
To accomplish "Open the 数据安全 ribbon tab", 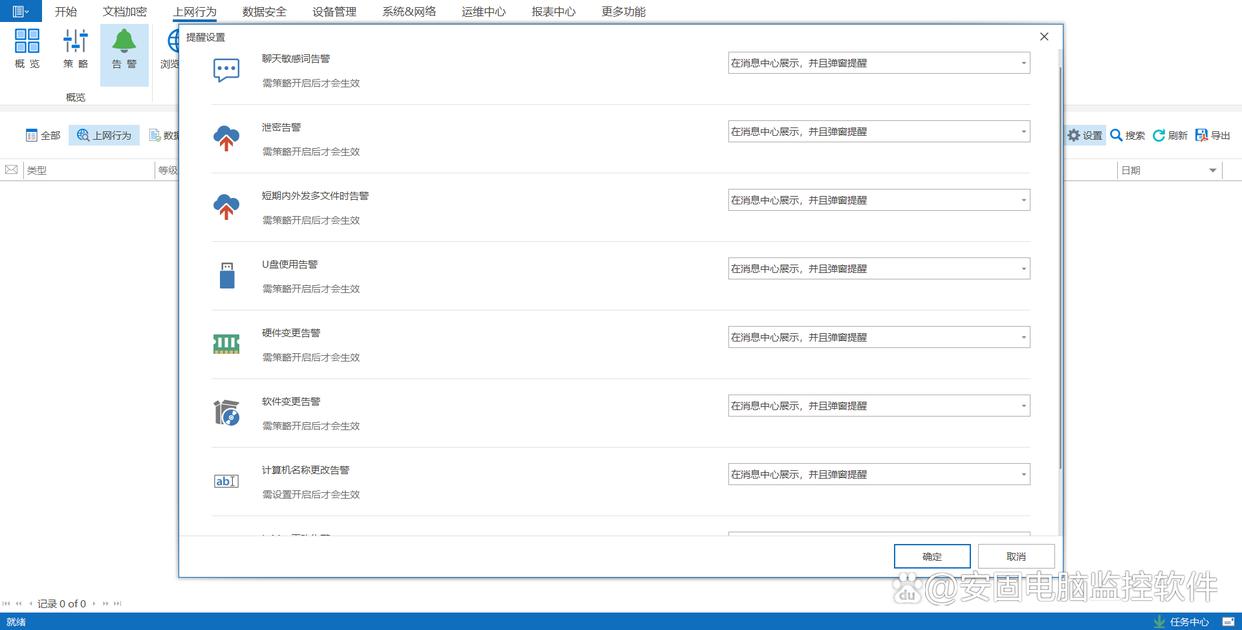I will coord(264,12).
